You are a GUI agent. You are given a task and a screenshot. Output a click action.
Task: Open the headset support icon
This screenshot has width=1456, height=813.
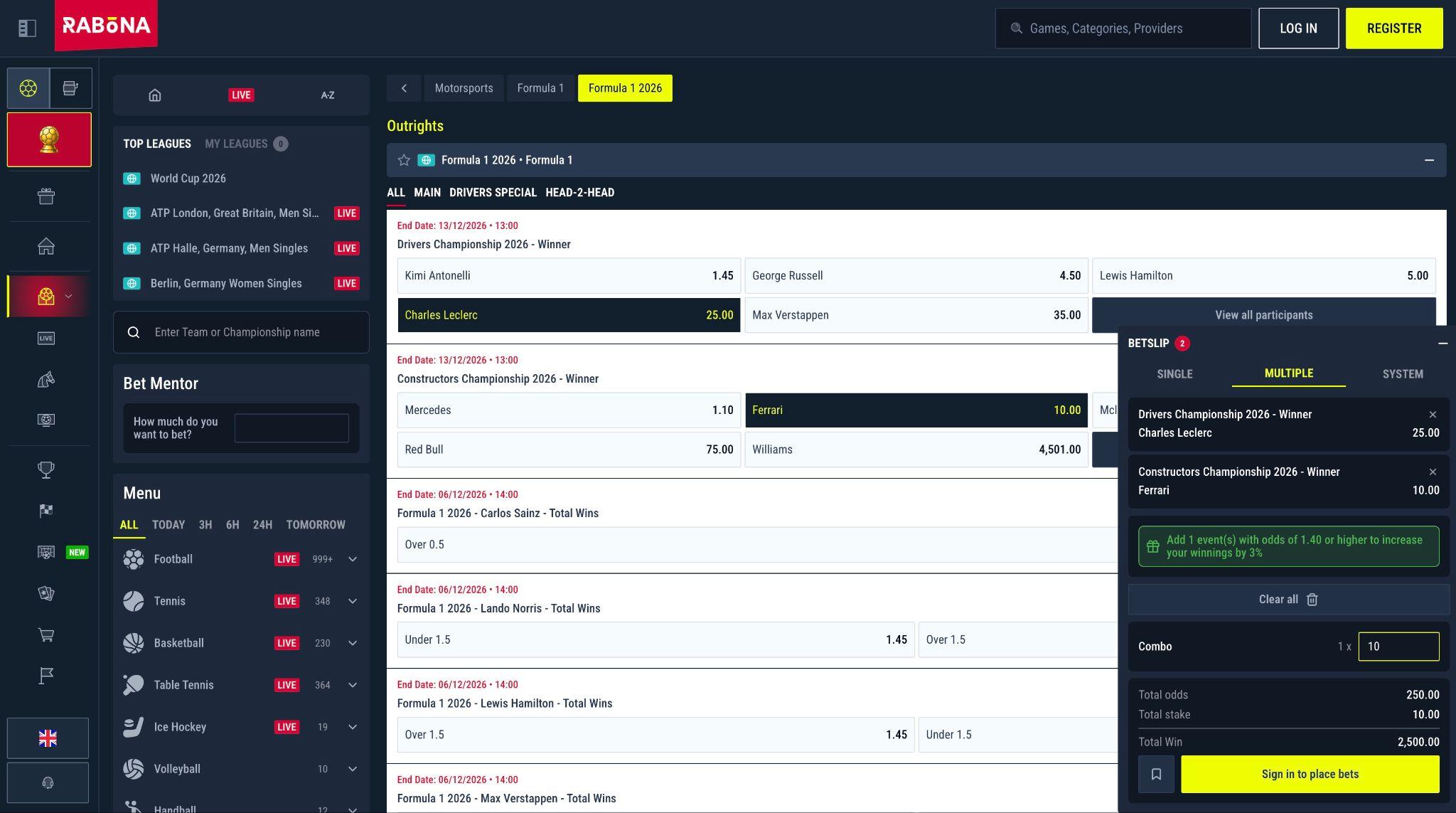pos(48,782)
